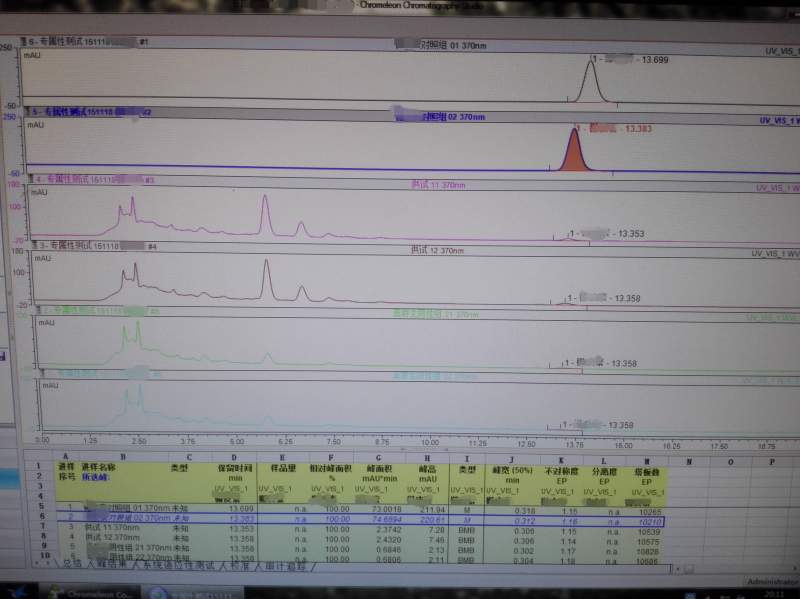Click the 所选峰 link in the header

coord(96,477)
